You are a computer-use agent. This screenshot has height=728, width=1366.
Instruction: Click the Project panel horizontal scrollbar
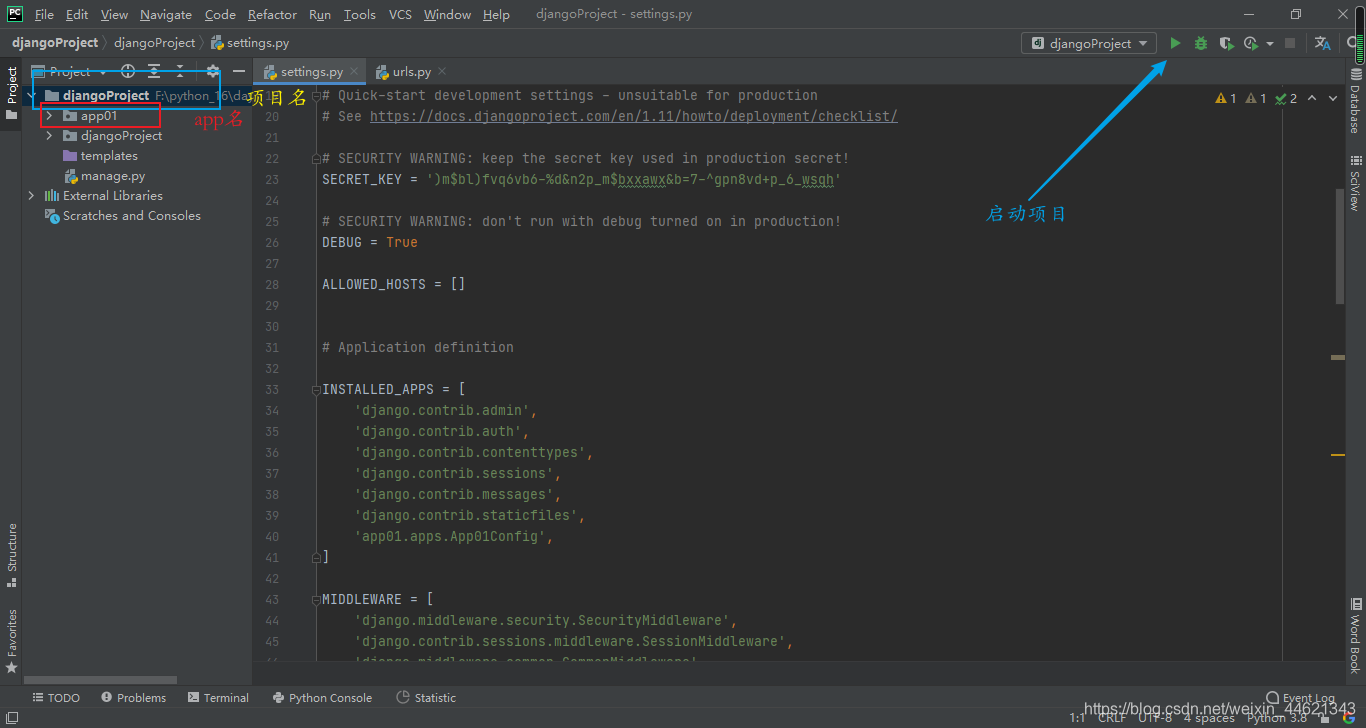100,679
